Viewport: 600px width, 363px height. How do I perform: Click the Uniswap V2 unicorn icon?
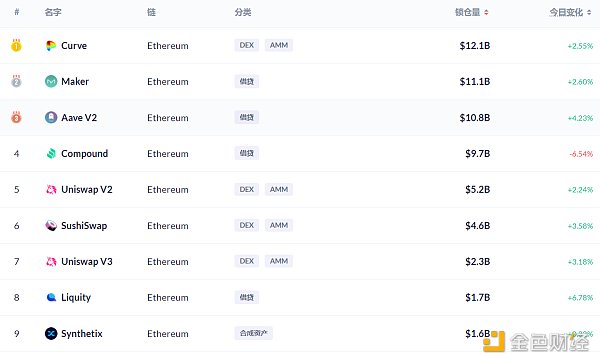[x=51, y=189]
